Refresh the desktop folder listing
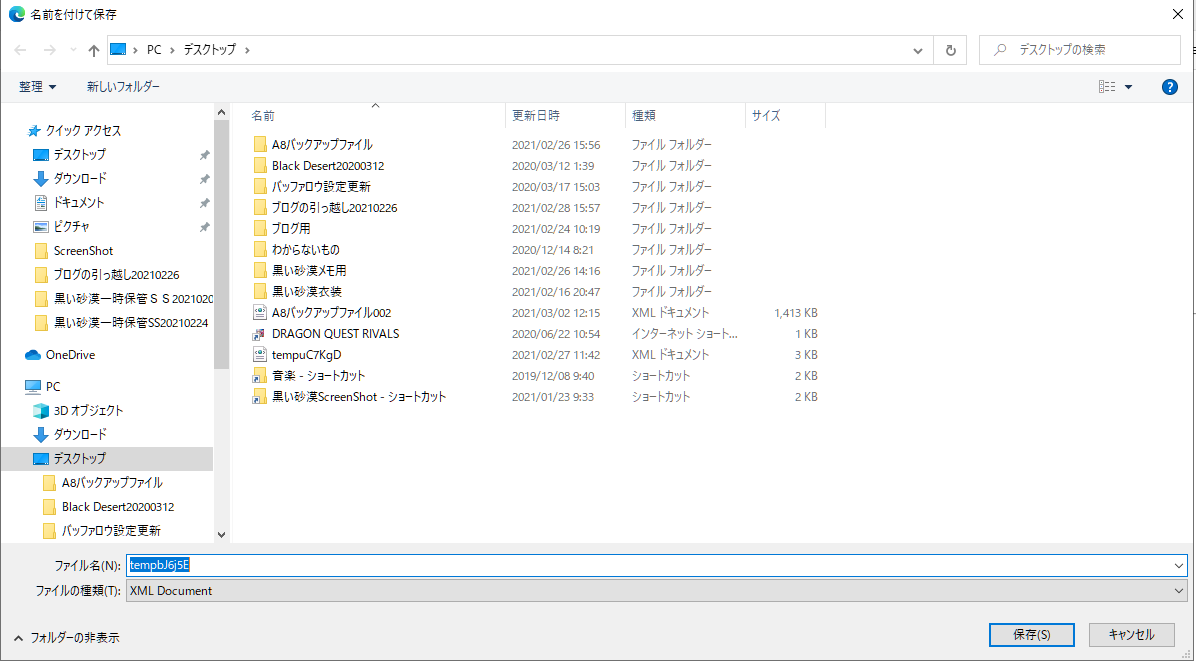This screenshot has height=663, width=1196. (x=950, y=50)
